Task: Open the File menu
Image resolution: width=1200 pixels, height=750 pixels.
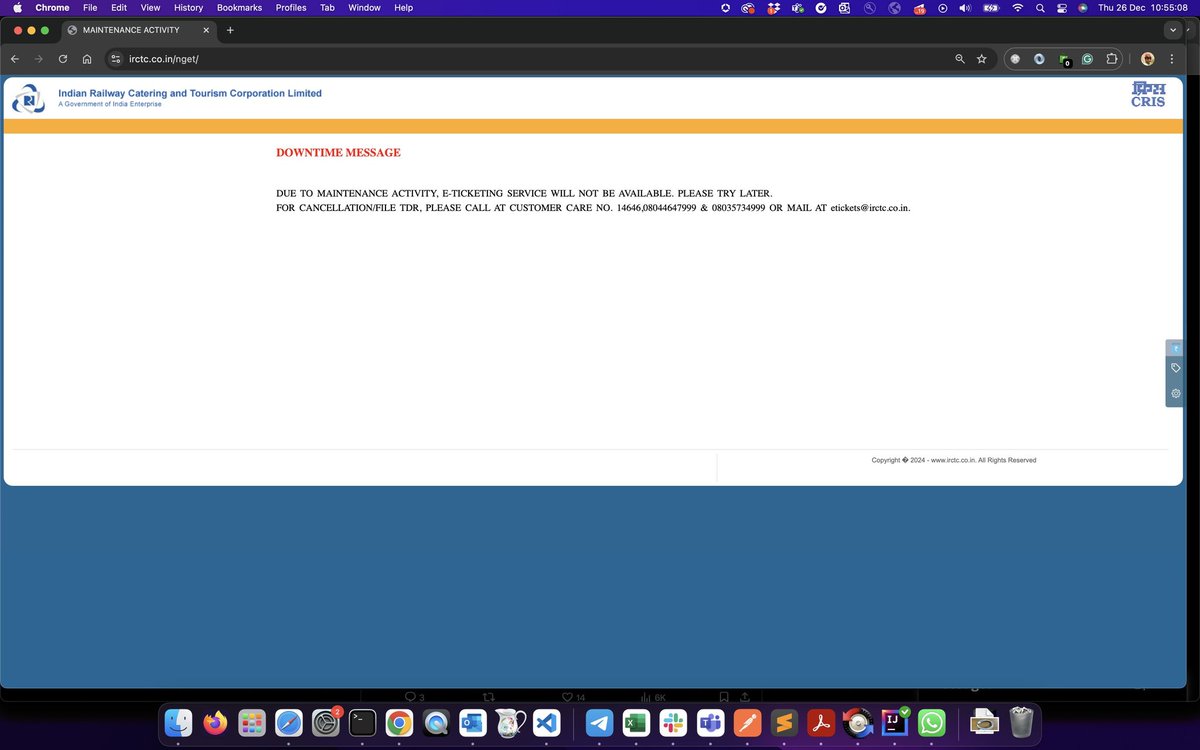Action: [x=90, y=7]
